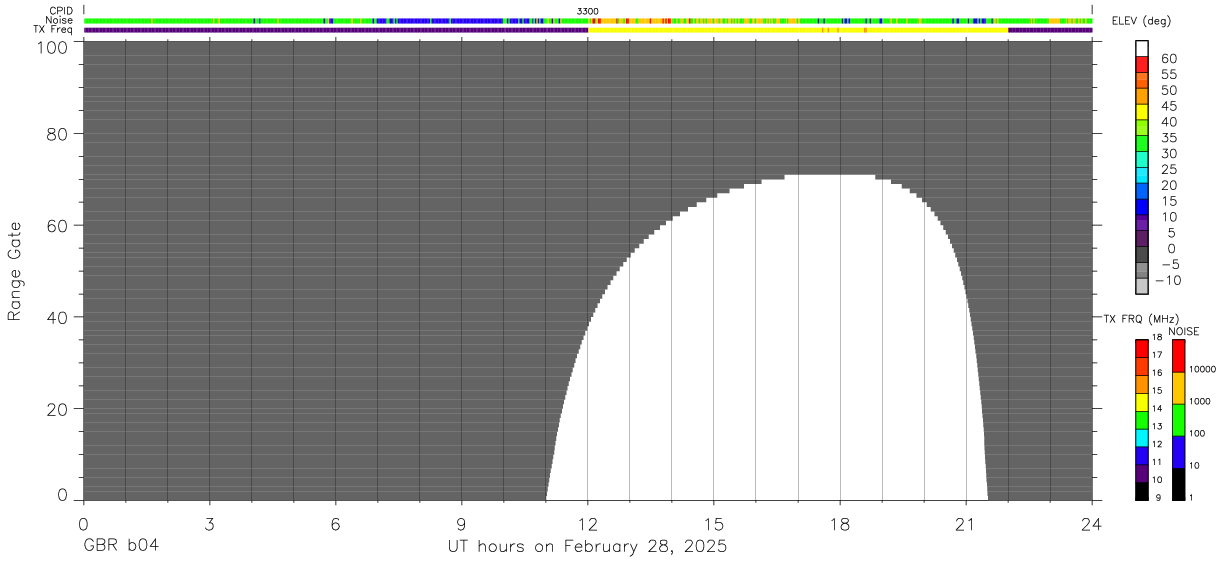Click the '45' label on ELEV colorbar
Screen dimensions: 1228x567
click(x=1168, y=106)
